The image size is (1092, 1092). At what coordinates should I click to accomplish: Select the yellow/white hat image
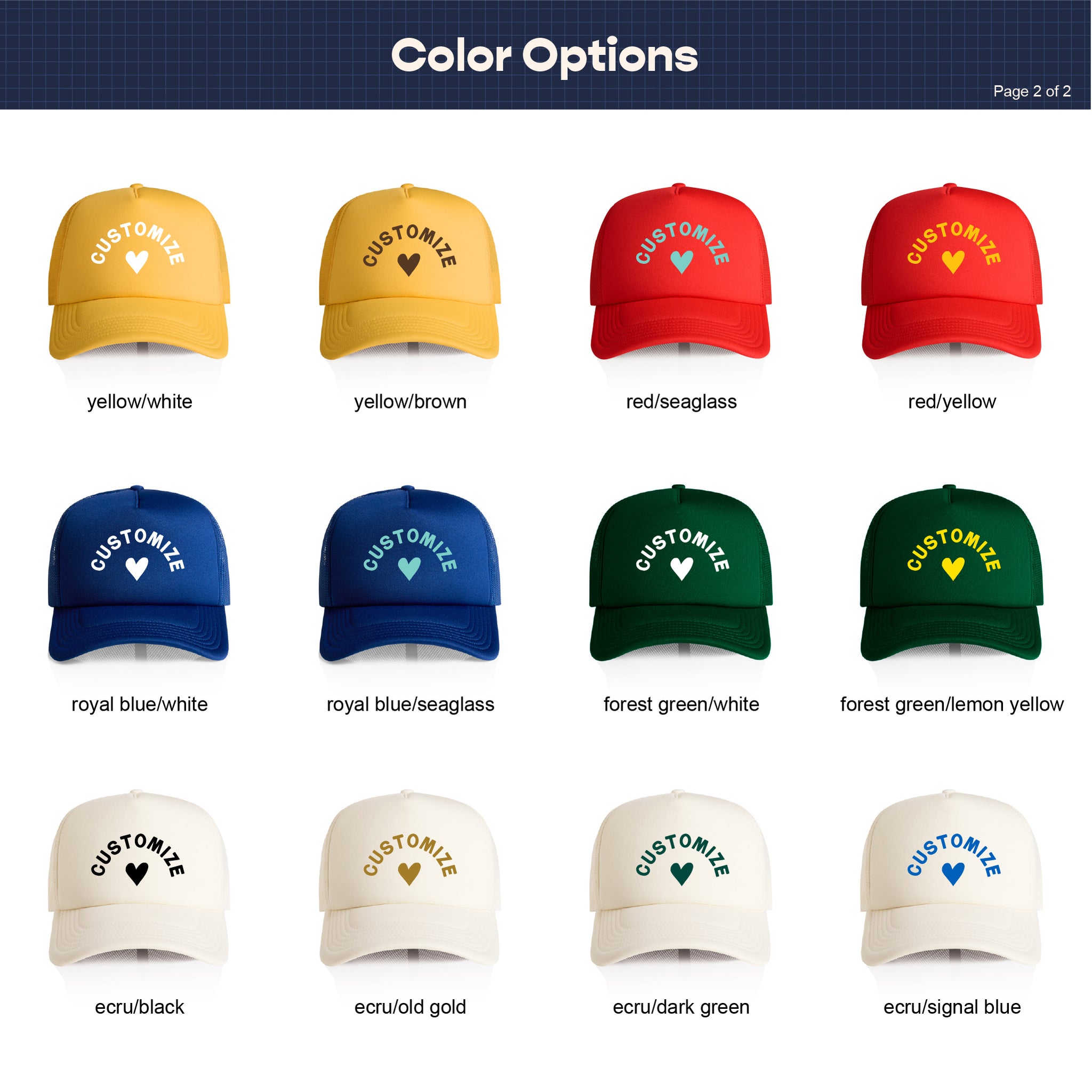click(x=139, y=272)
